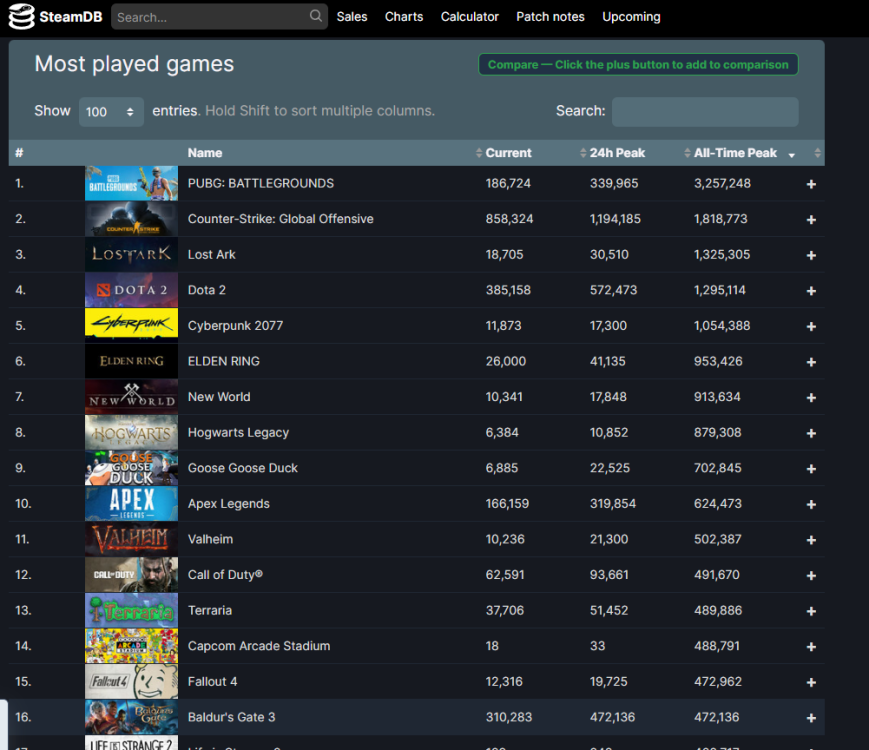Sort table by Current players column
869x750 pixels.
point(509,153)
